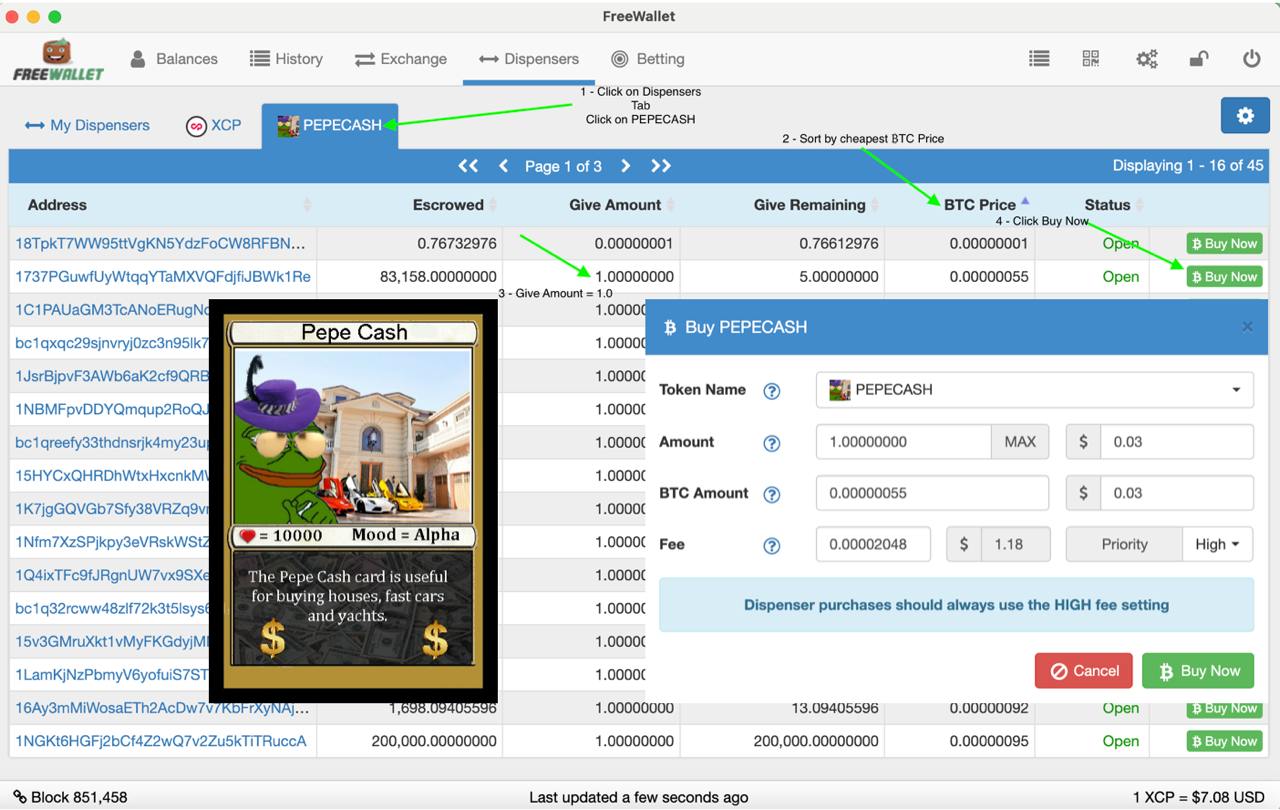
Task: Click help icon next to Token Name
Action: pyautogui.click(x=771, y=391)
